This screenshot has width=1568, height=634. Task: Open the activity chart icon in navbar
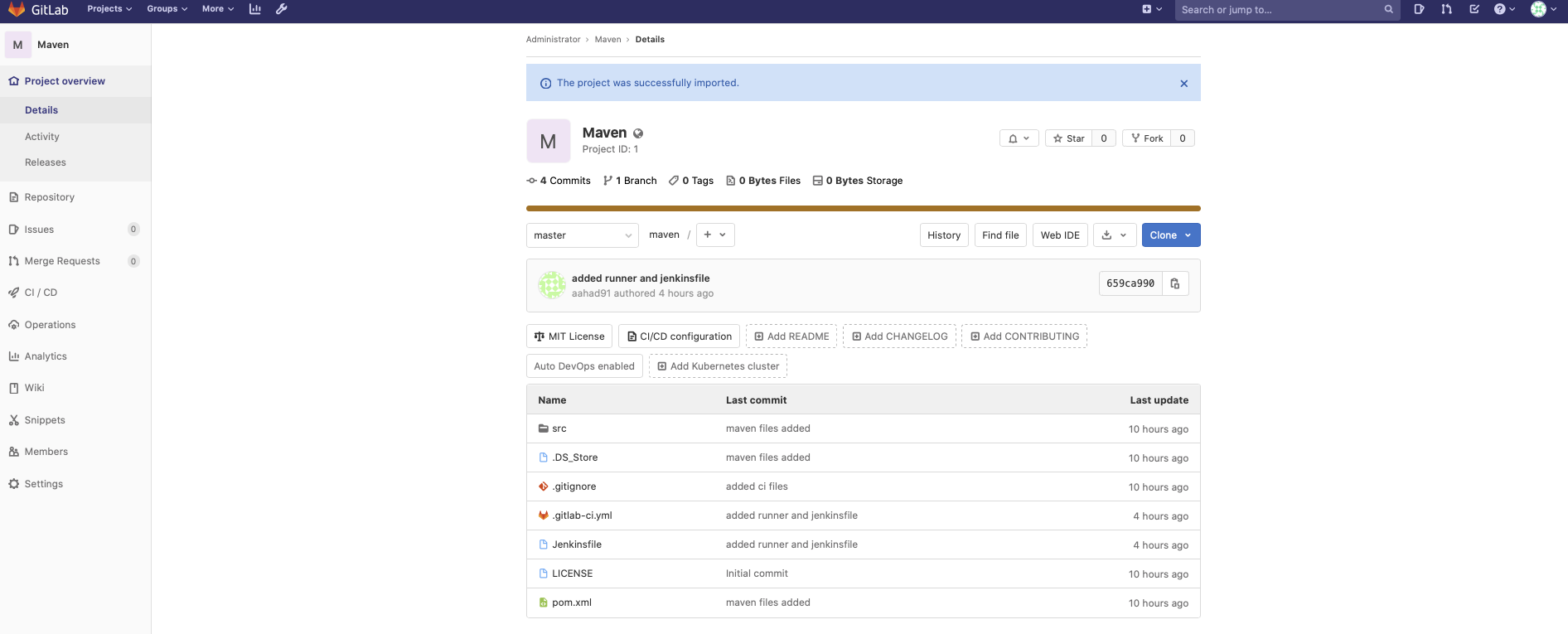[x=255, y=9]
